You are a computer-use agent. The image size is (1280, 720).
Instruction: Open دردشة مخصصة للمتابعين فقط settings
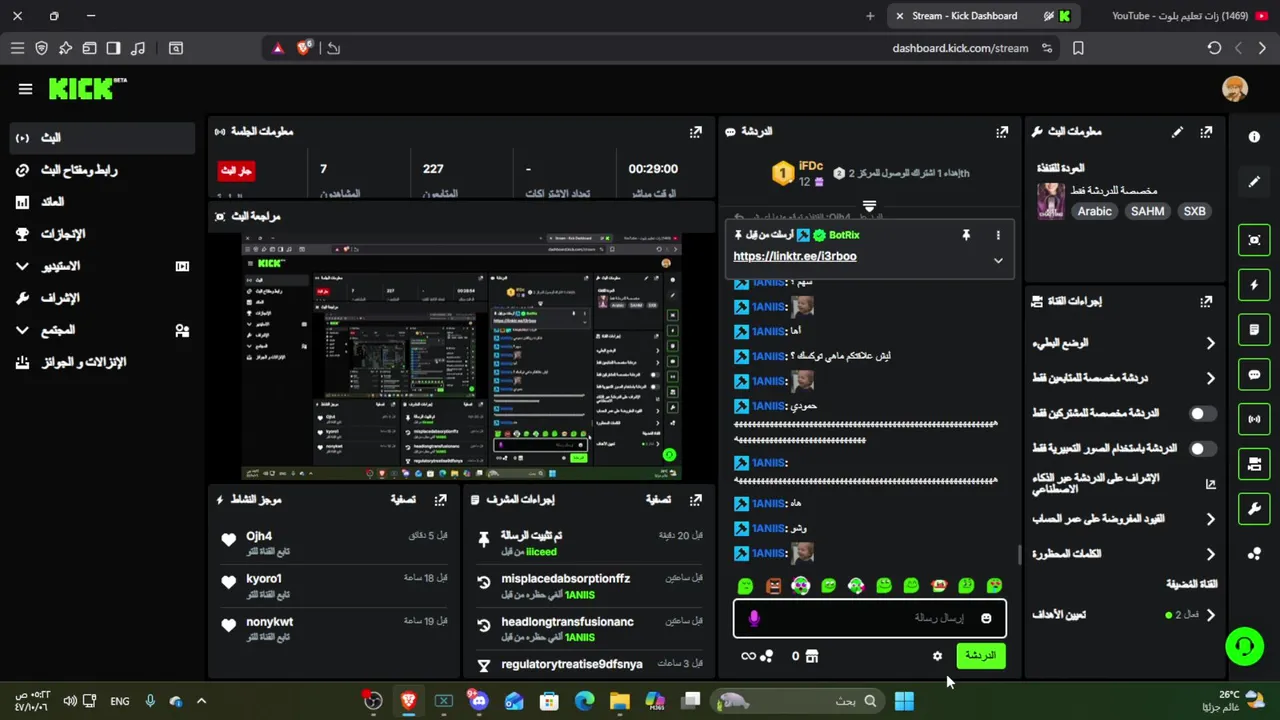(1125, 378)
